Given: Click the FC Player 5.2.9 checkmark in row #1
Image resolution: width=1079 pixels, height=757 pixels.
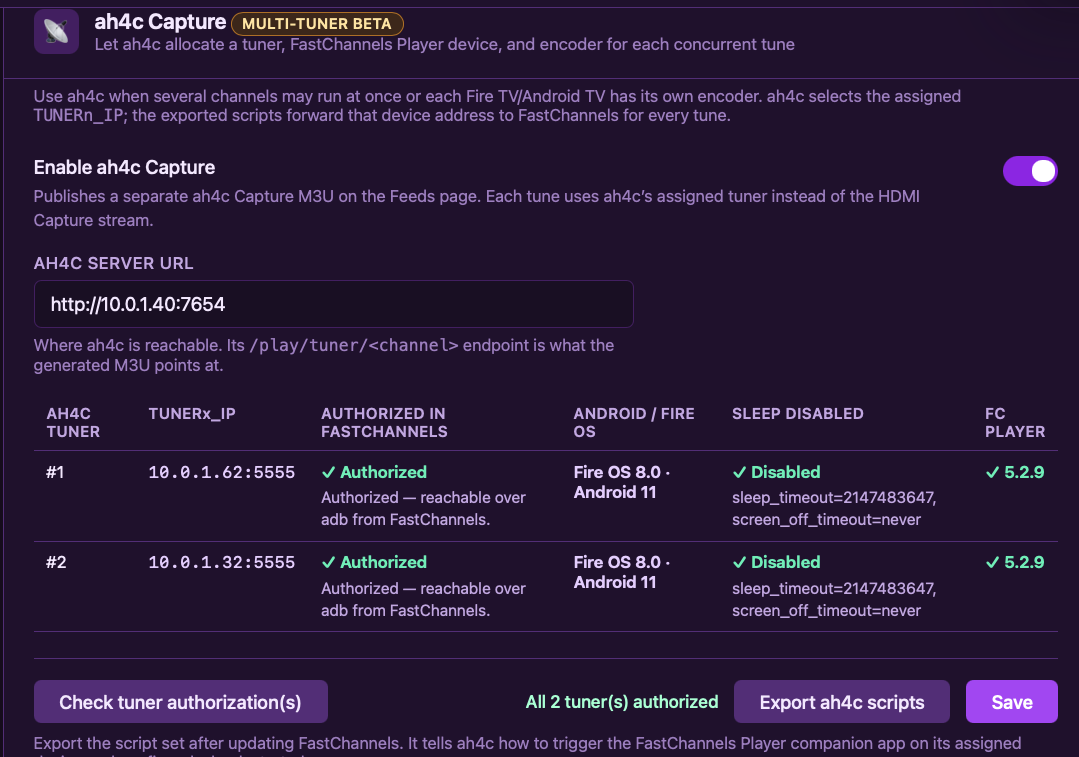Looking at the screenshot, I should [x=992, y=472].
